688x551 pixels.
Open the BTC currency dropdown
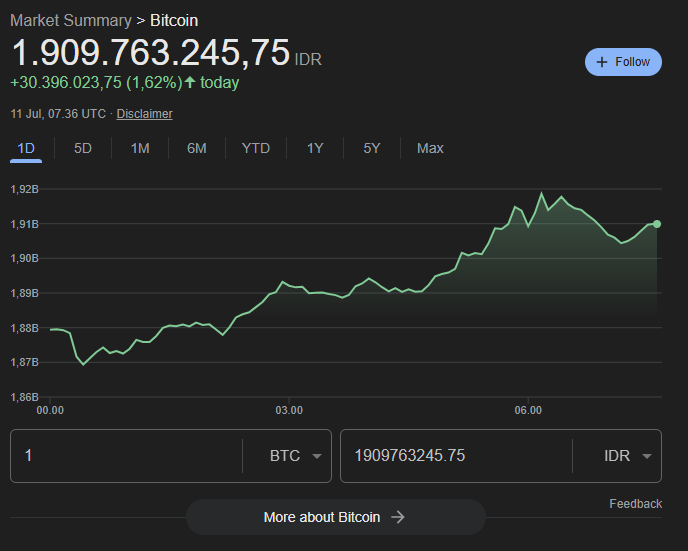pos(298,456)
